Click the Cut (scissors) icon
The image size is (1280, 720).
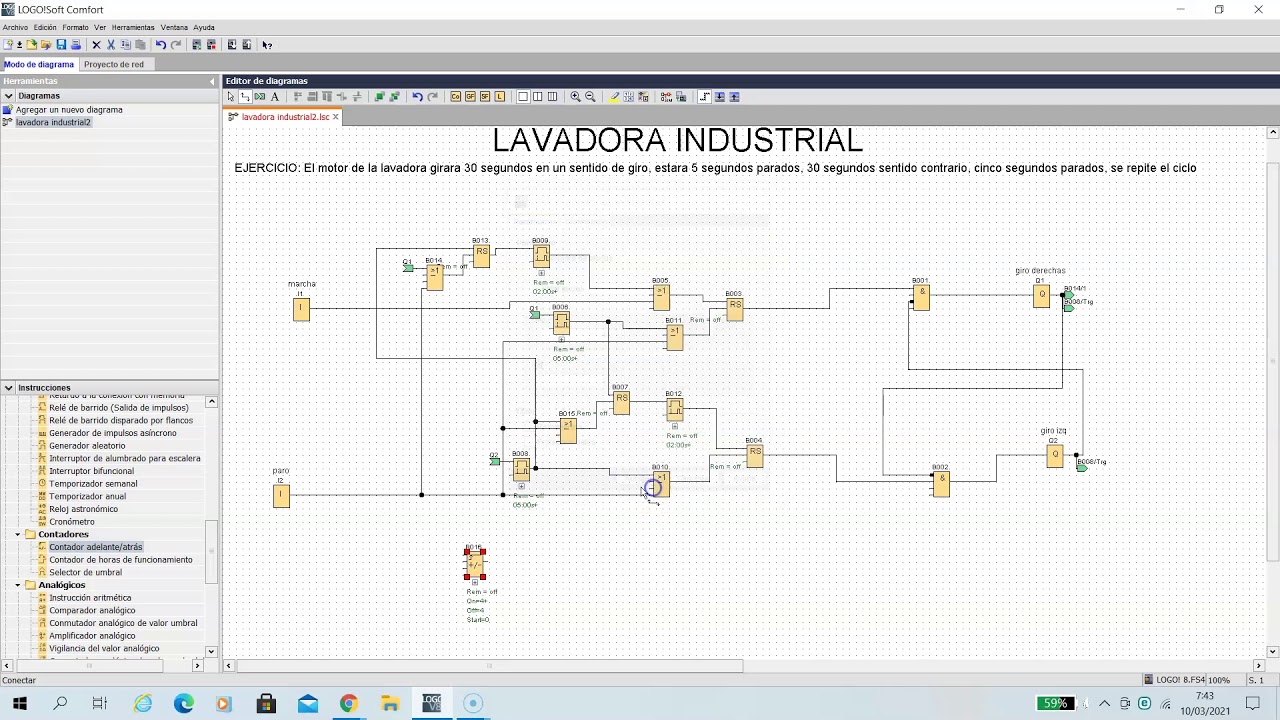111,45
